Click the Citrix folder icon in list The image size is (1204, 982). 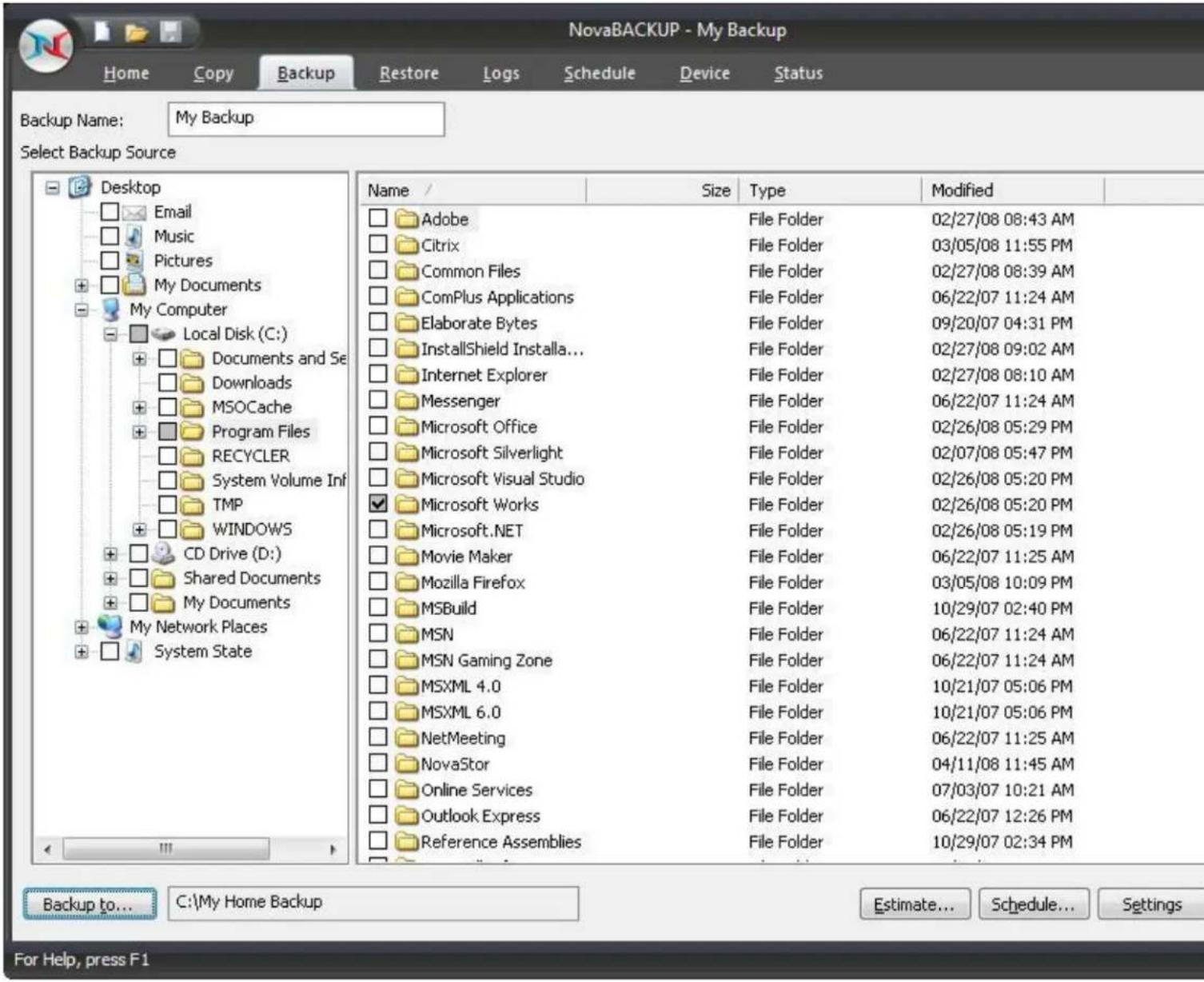point(407,245)
